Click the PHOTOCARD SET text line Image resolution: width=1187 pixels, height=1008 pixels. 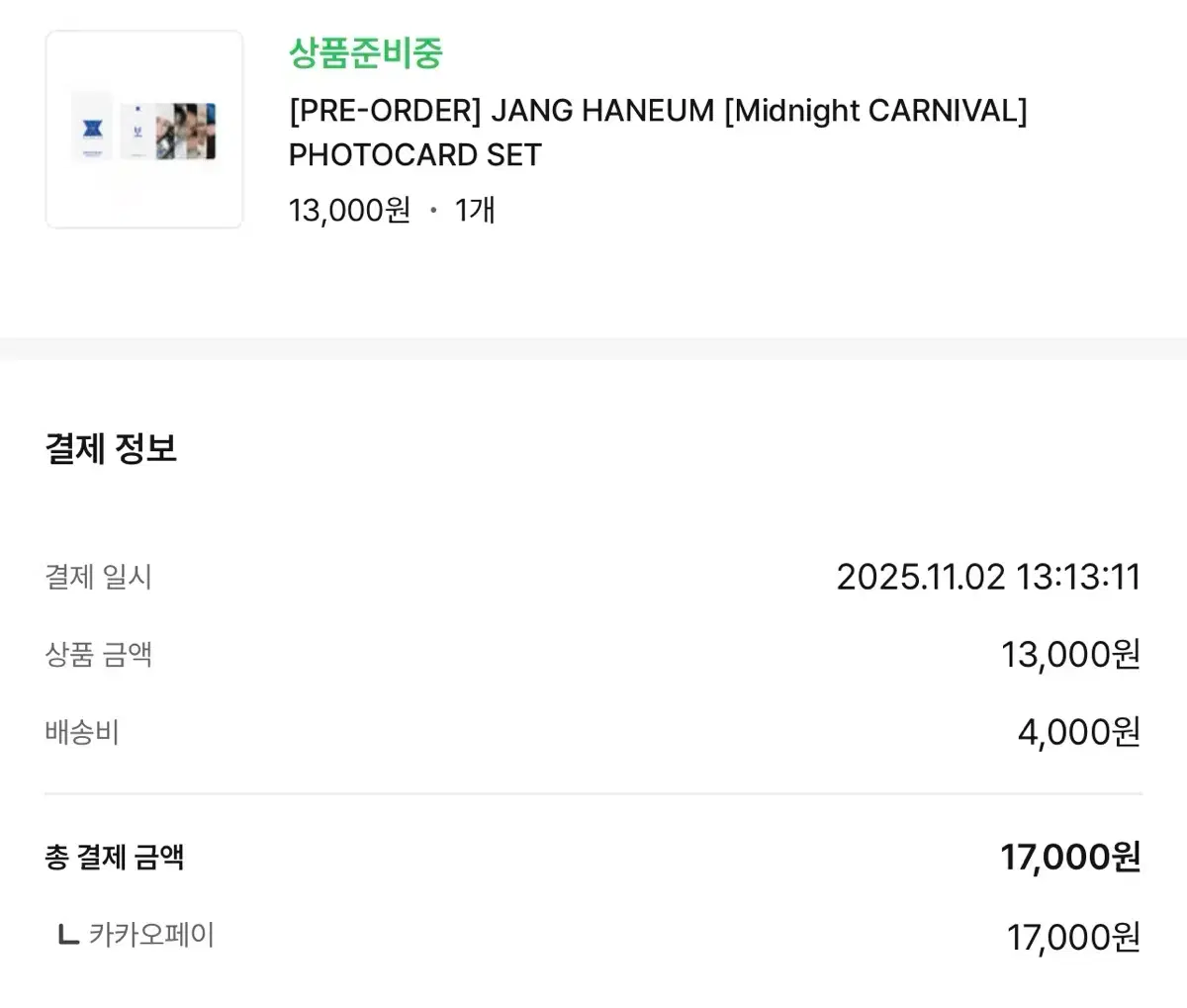415,155
